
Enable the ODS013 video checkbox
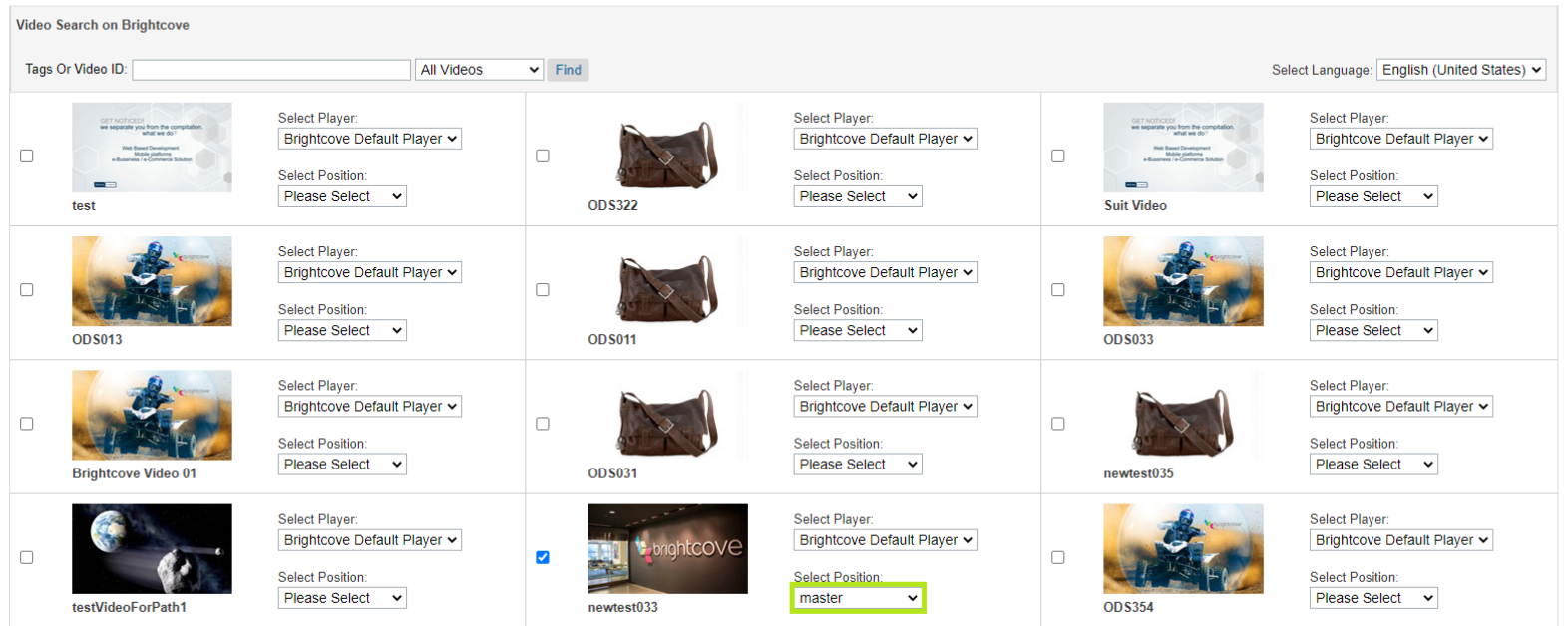point(27,290)
